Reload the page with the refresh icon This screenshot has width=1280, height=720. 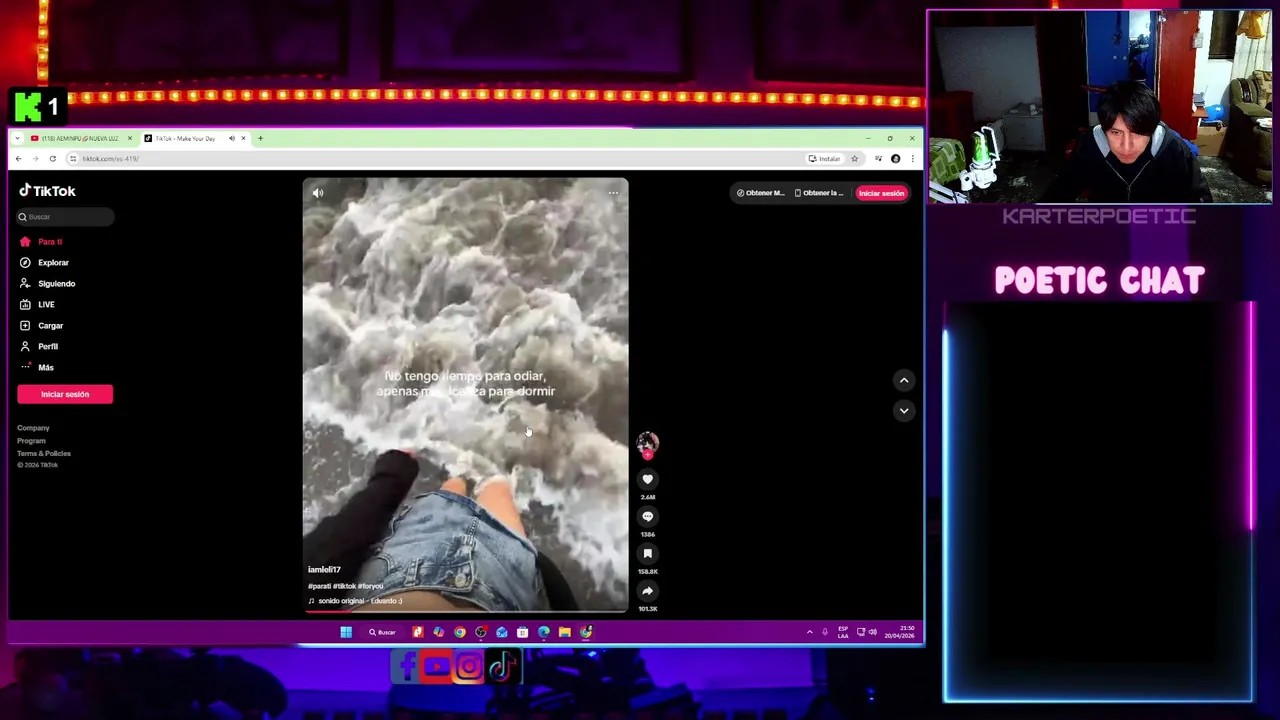(x=52, y=159)
